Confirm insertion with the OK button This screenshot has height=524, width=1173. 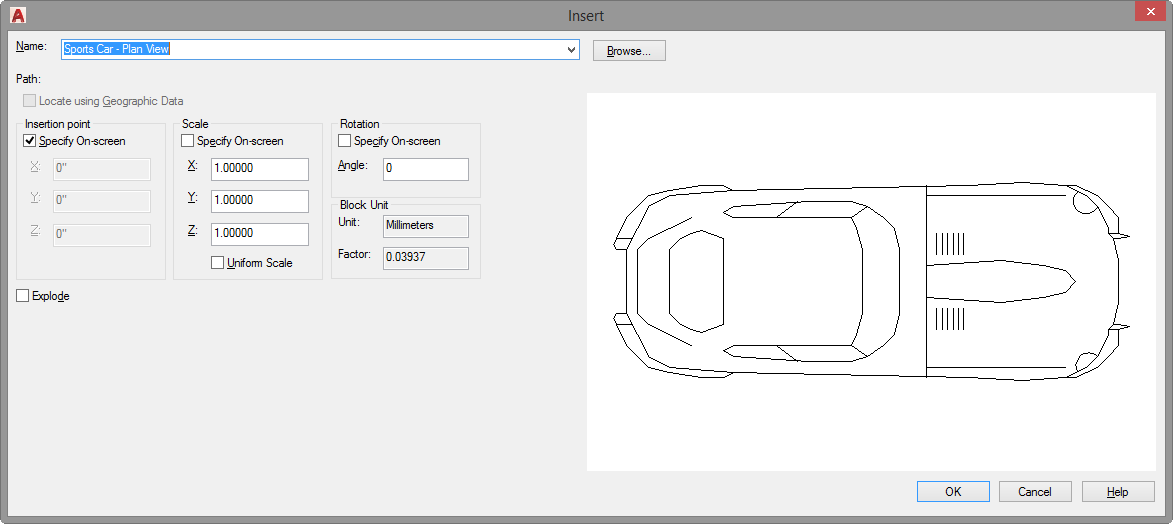tap(953, 491)
